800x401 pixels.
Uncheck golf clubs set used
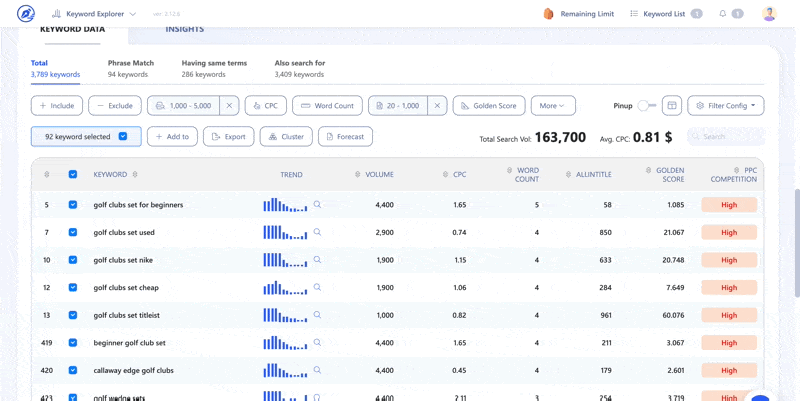tap(73, 232)
